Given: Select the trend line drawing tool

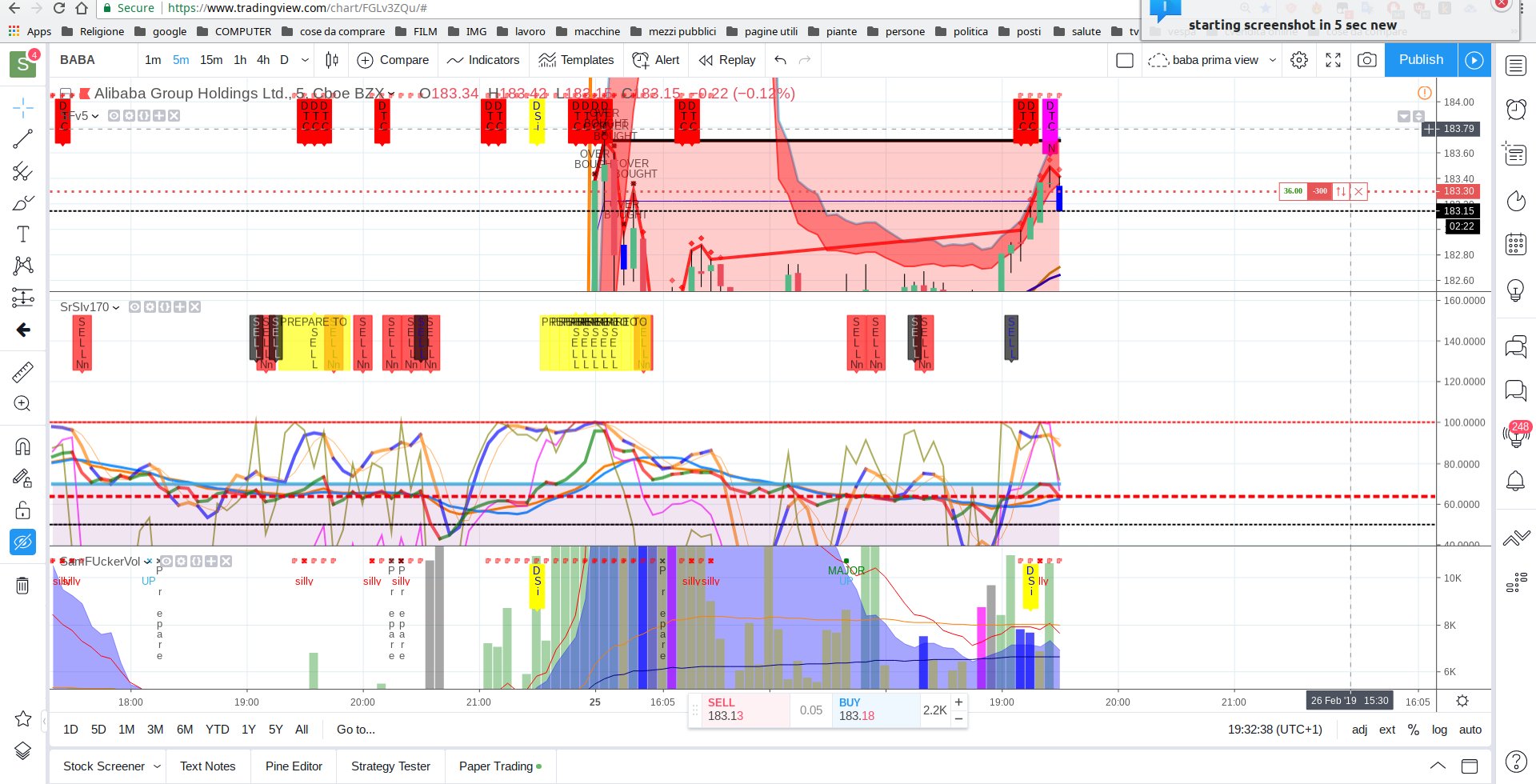Looking at the screenshot, I should 23,139.
